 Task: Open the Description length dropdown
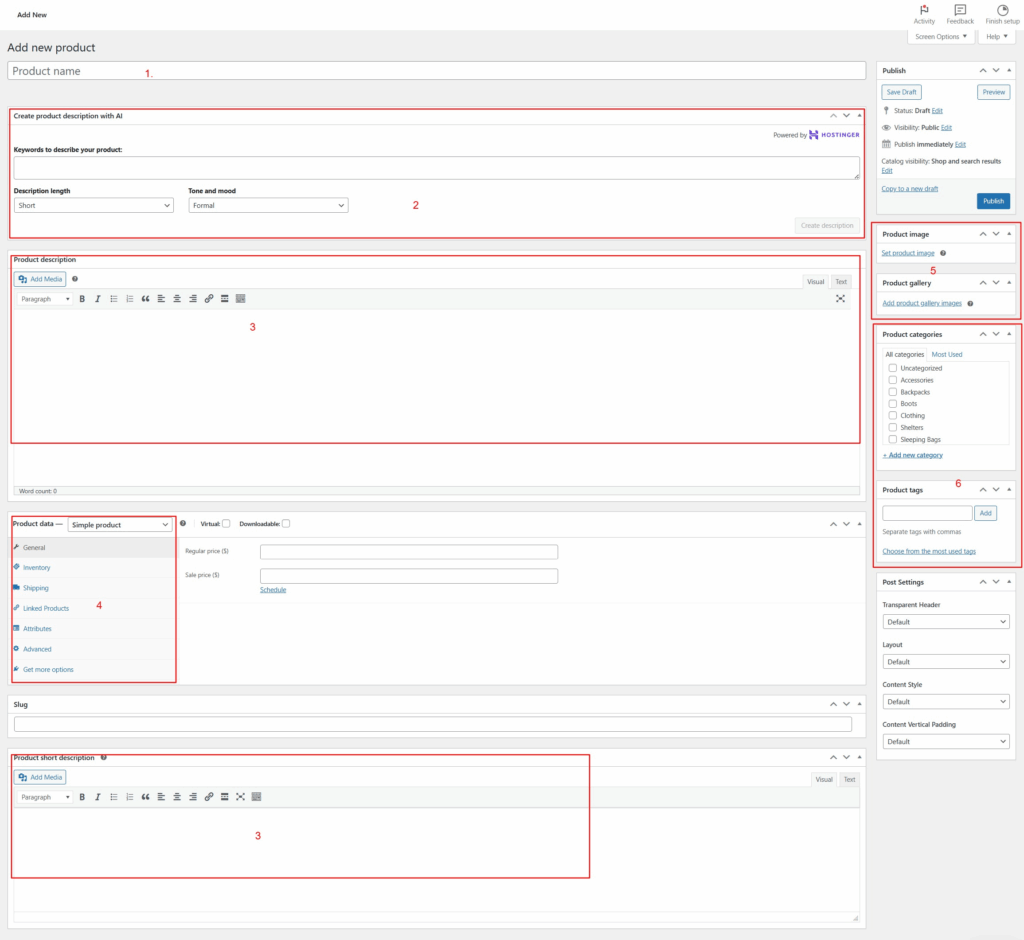94,205
